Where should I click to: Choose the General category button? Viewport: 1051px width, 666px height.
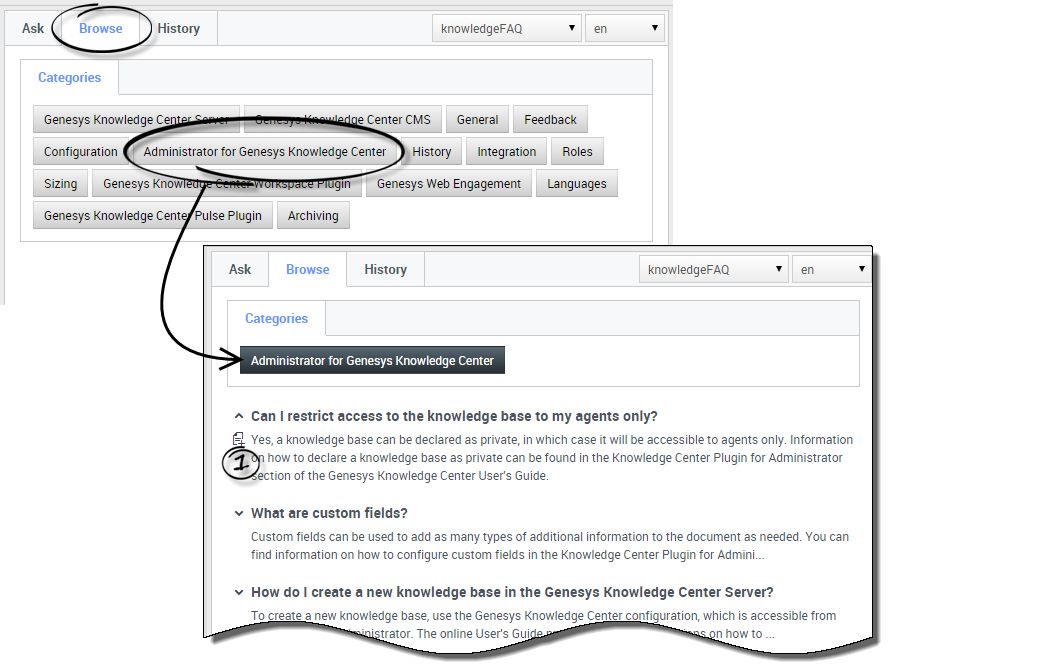point(477,120)
